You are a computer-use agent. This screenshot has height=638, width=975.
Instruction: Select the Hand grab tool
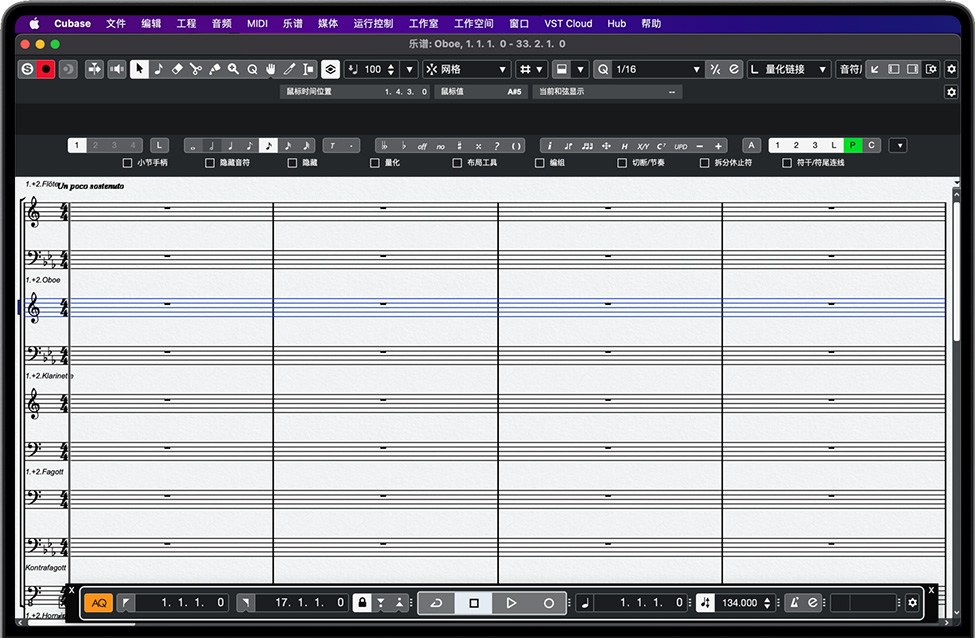click(270, 69)
